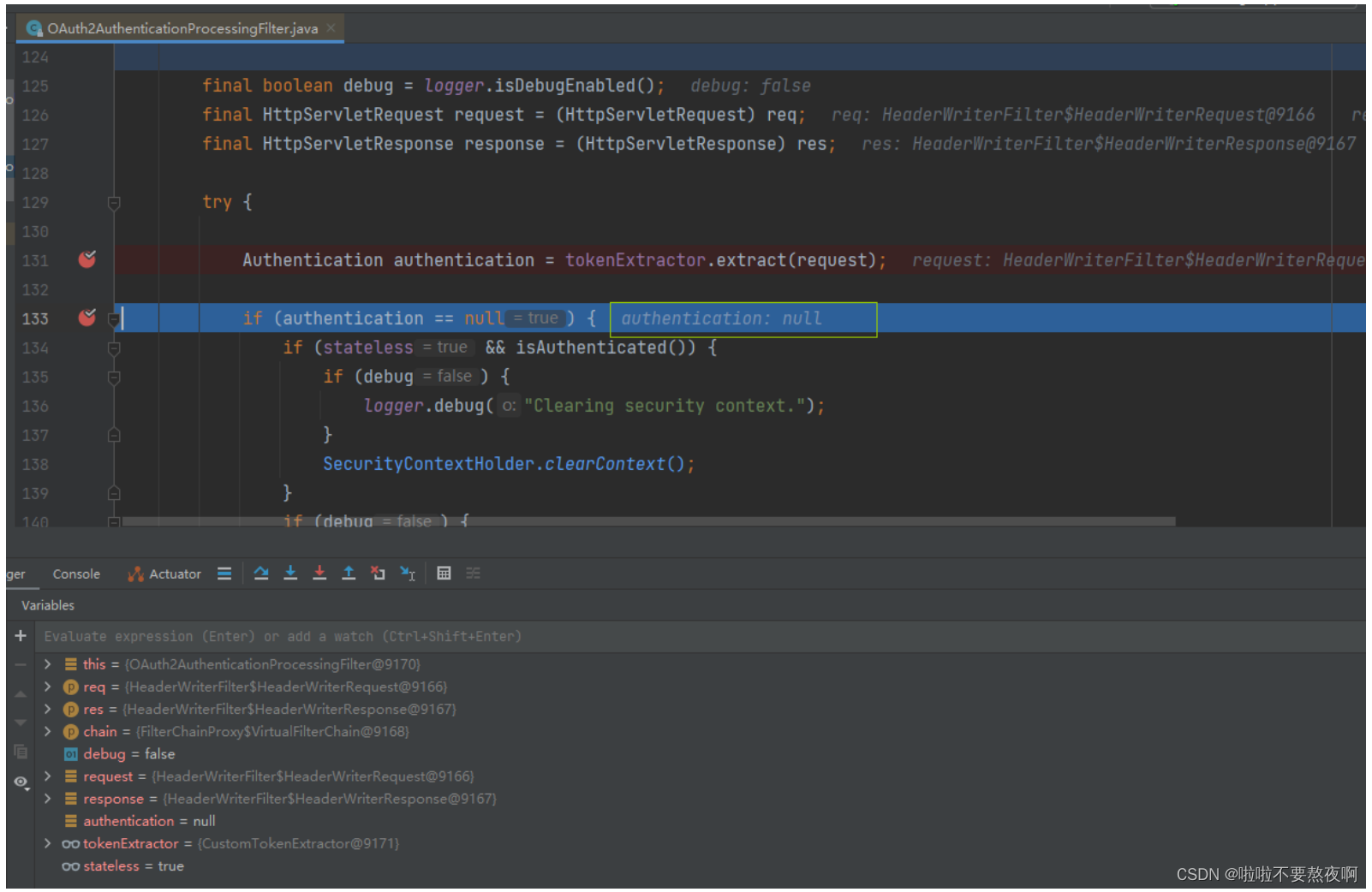Click the minus icon to remove a watch
Screen dimensions: 1372x892
click(21, 665)
